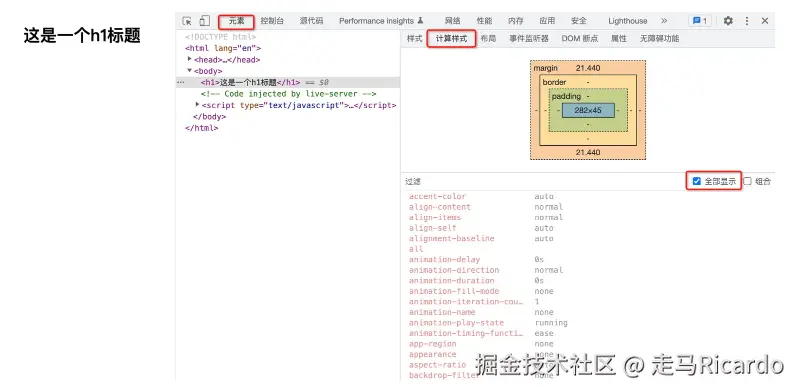Toggle the device toolbar icon
798x392 pixels.
point(204,21)
